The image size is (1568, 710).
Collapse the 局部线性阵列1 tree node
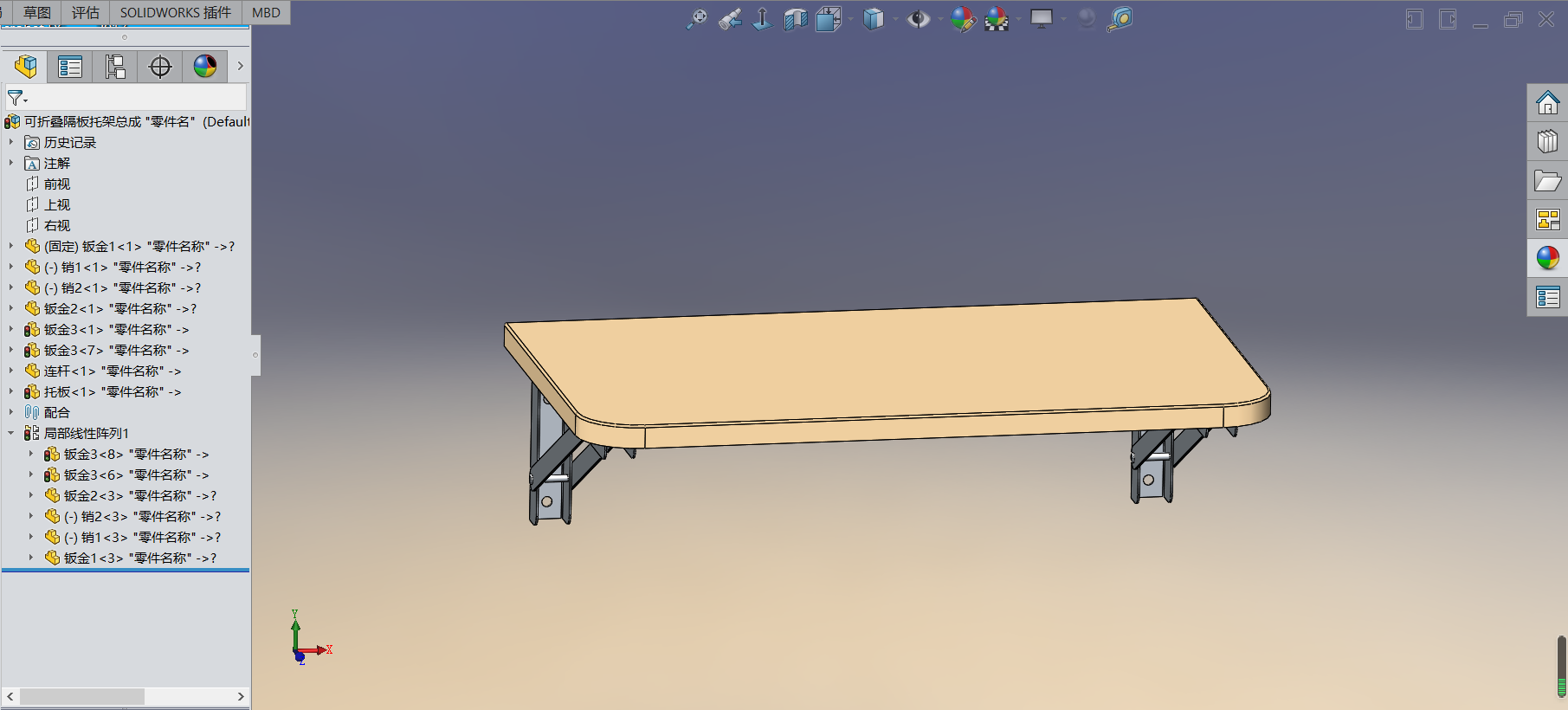[x=11, y=433]
